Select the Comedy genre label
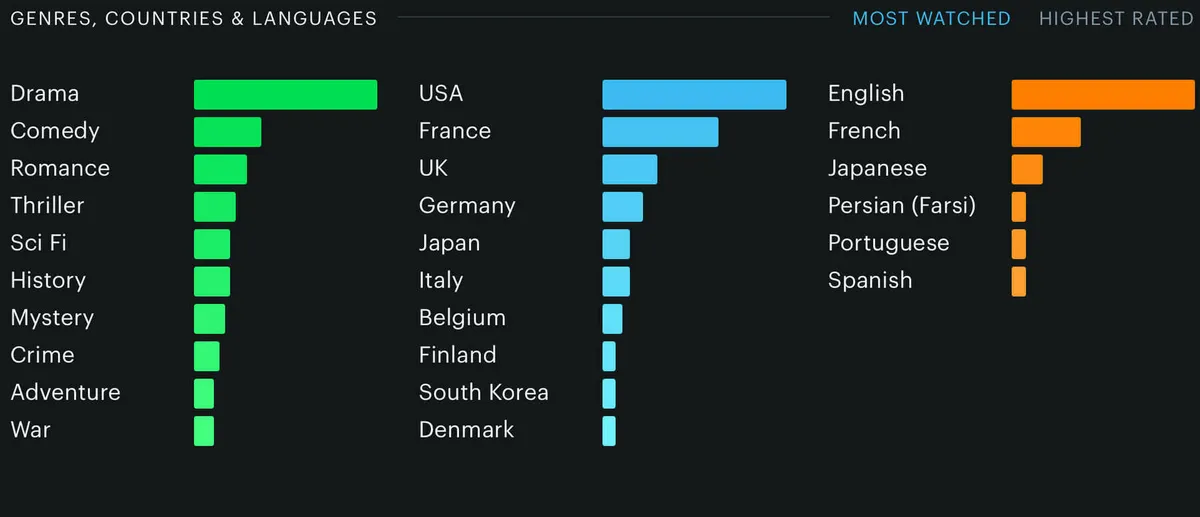The width and height of the screenshot is (1200, 517). (x=55, y=131)
